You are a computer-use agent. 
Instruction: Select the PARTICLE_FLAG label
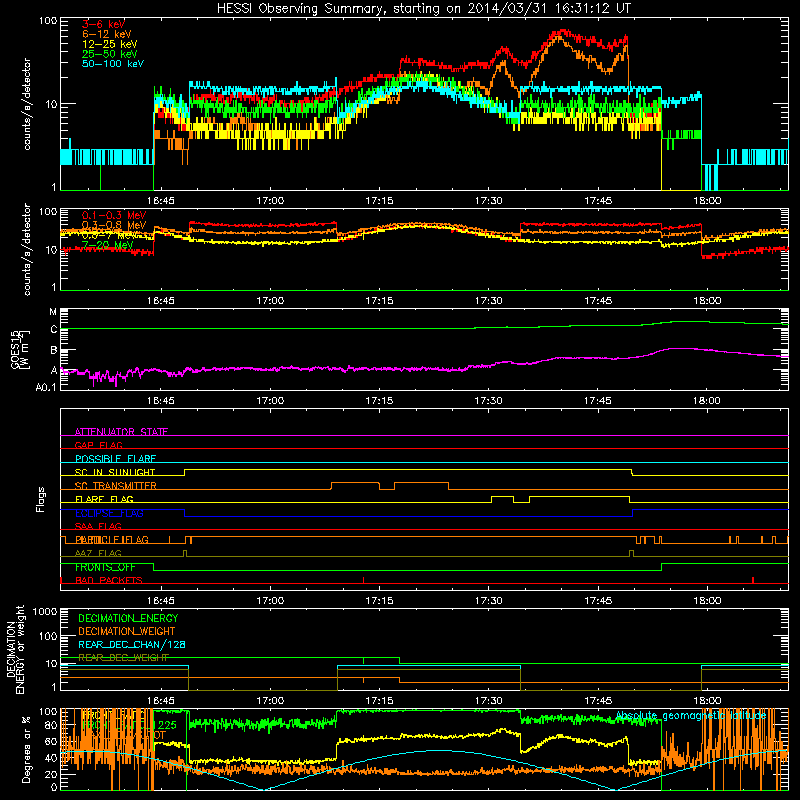tap(112, 540)
